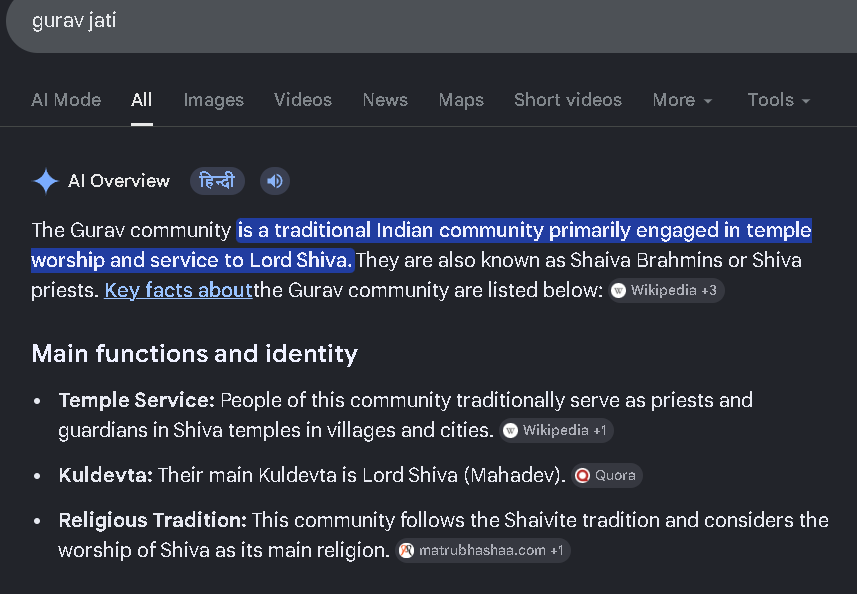The width and height of the screenshot is (857, 594).
Task: Open the Quora source chip
Action: (607, 475)
